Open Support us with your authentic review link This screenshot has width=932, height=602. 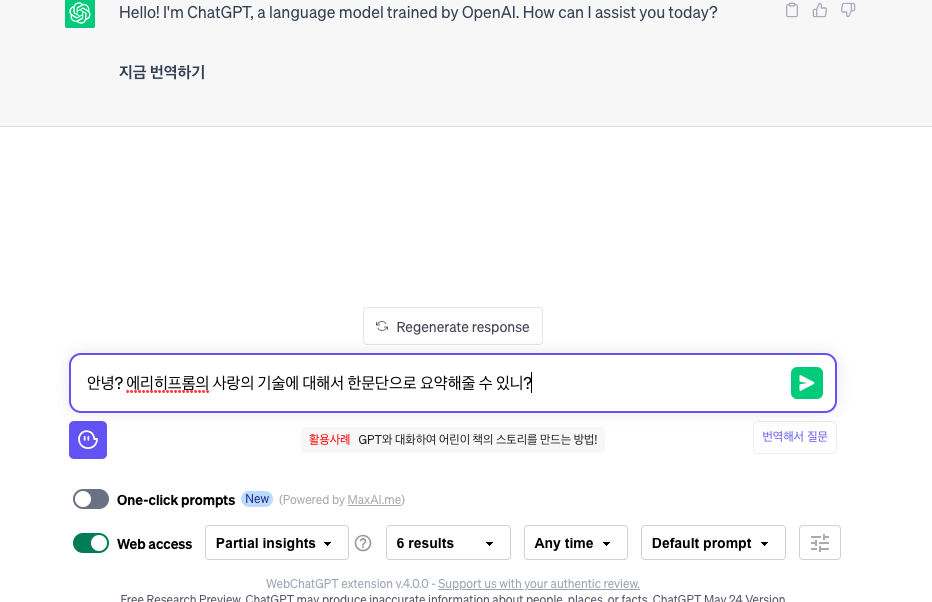pyautogui.click(x=539, y=584)
